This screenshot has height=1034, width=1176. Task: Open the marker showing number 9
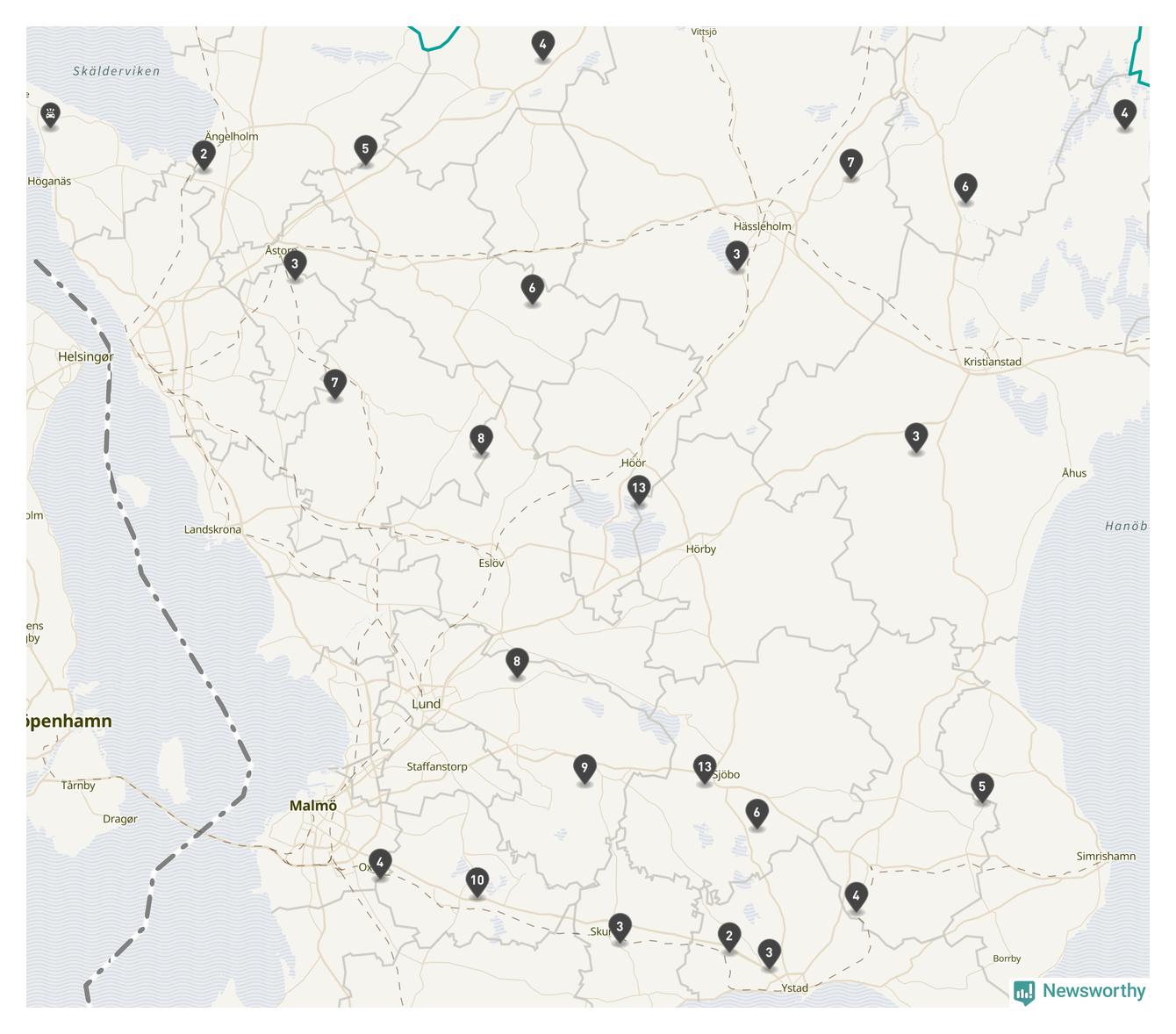(584, 769)
